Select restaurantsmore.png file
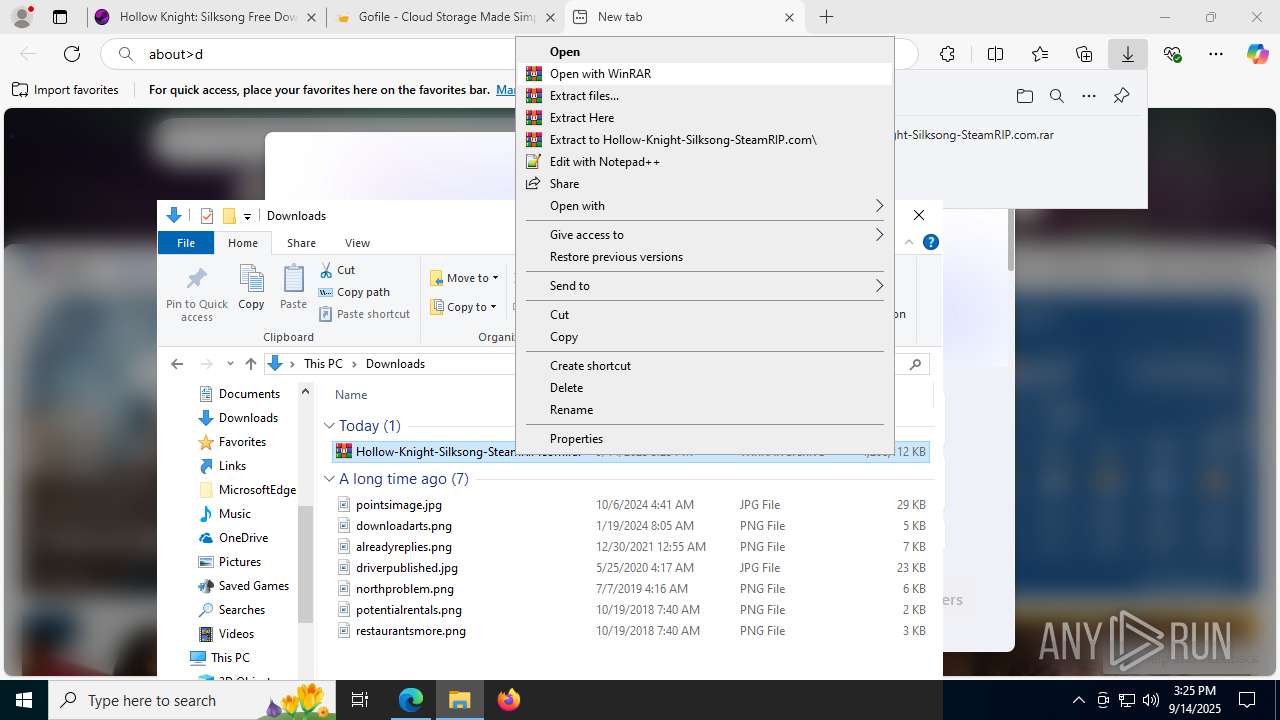 click(410, 631)
